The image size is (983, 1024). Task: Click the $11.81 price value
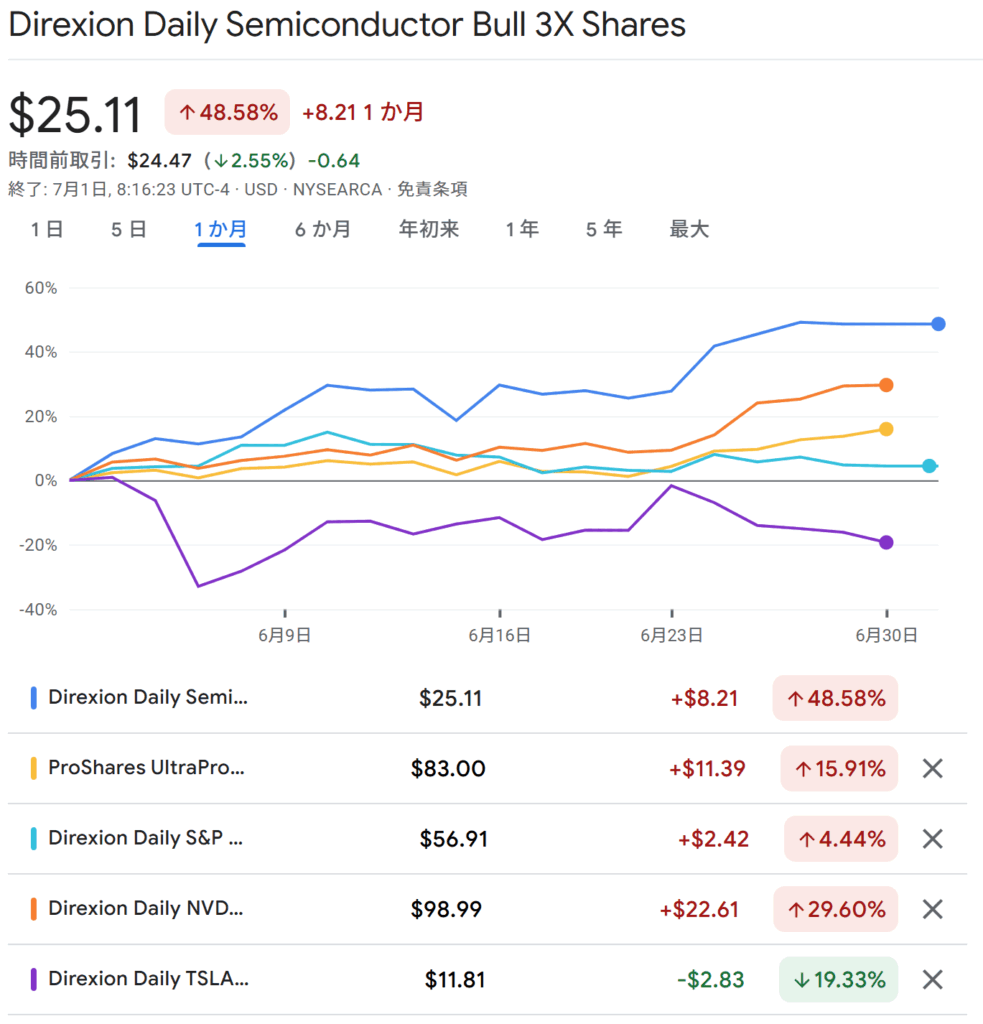(455, 980)
